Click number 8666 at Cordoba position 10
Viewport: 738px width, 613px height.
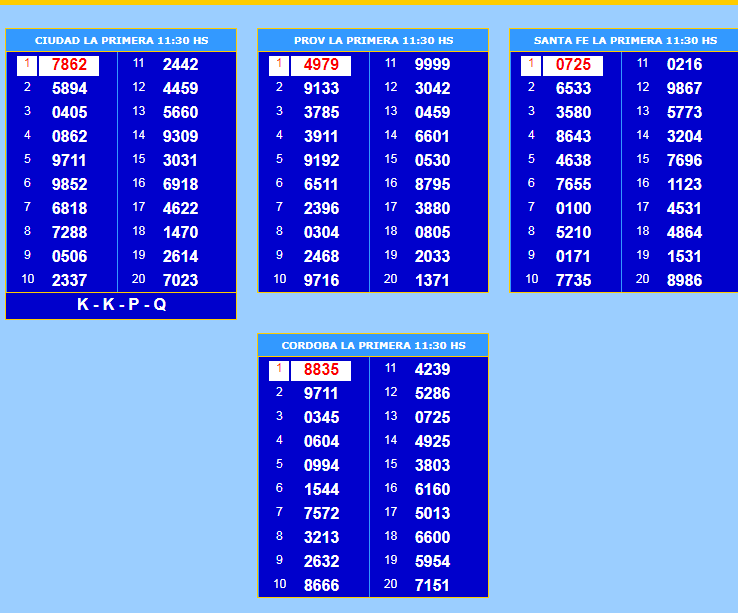(321, 586)
